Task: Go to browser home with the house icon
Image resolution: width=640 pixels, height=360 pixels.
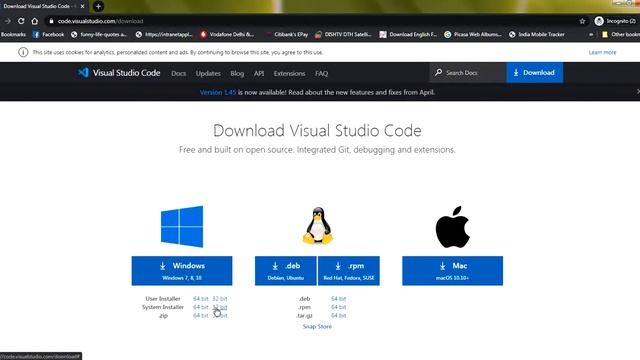Action: [x=35, y=21]
